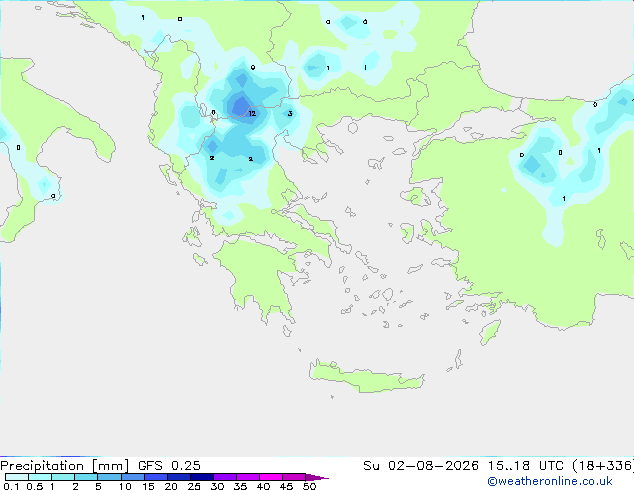Click the 'Precipitation [mm]' title text
634x490 pixels.
(x=65, y=466)
